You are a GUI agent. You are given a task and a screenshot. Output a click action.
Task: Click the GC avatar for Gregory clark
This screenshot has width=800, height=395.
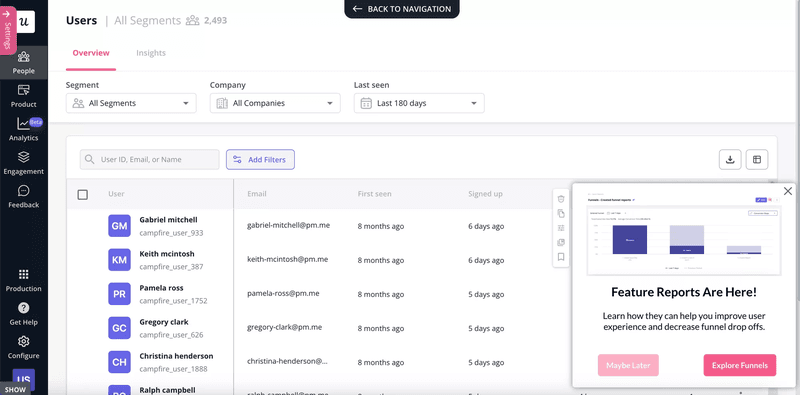119,328
